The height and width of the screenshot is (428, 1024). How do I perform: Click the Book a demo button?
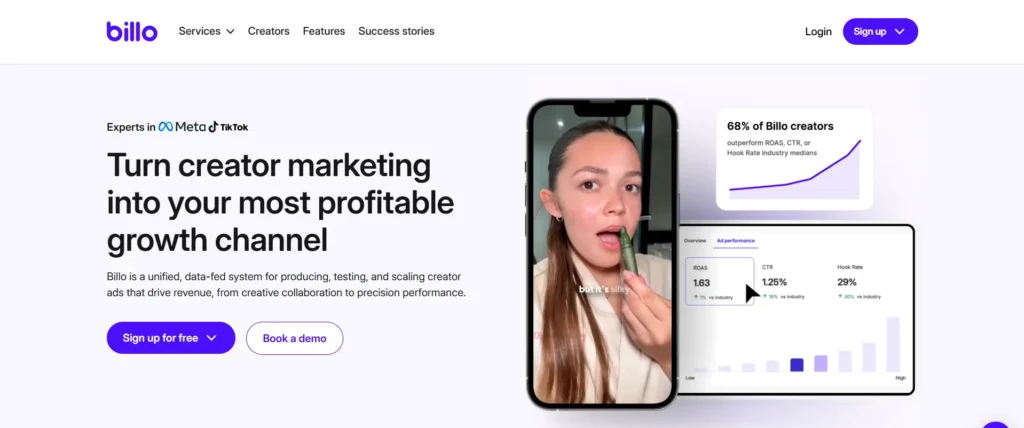coord(295,338)
